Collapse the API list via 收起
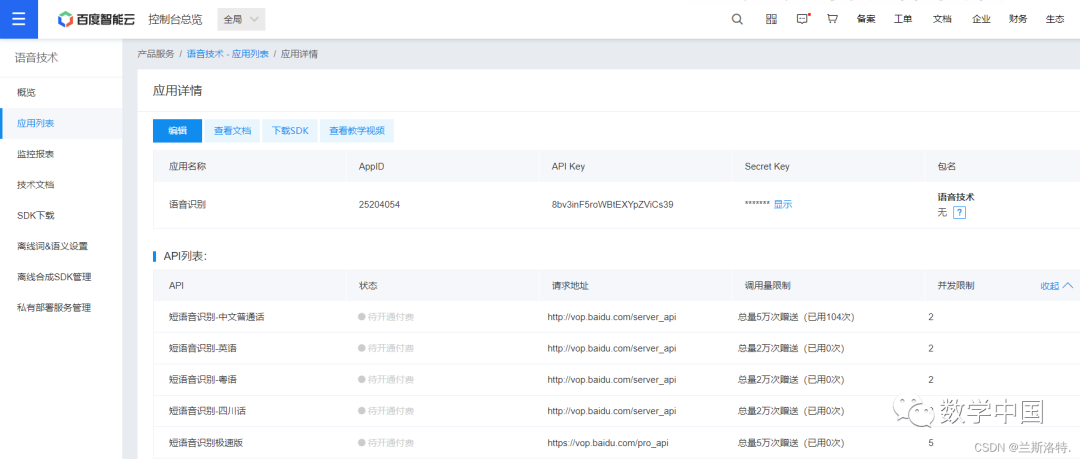The image size is (1080, 459). pos(1056,285)
